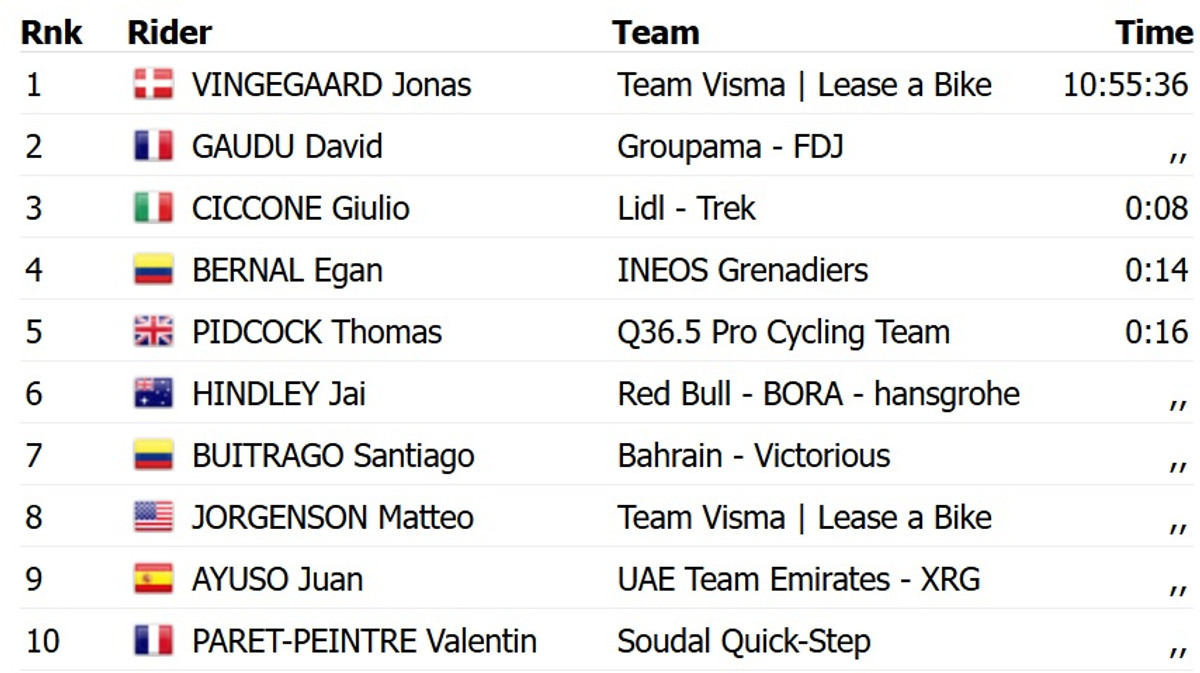
Task: Click the Australian flag next to Hindley
Action: (x=153, y=394)
